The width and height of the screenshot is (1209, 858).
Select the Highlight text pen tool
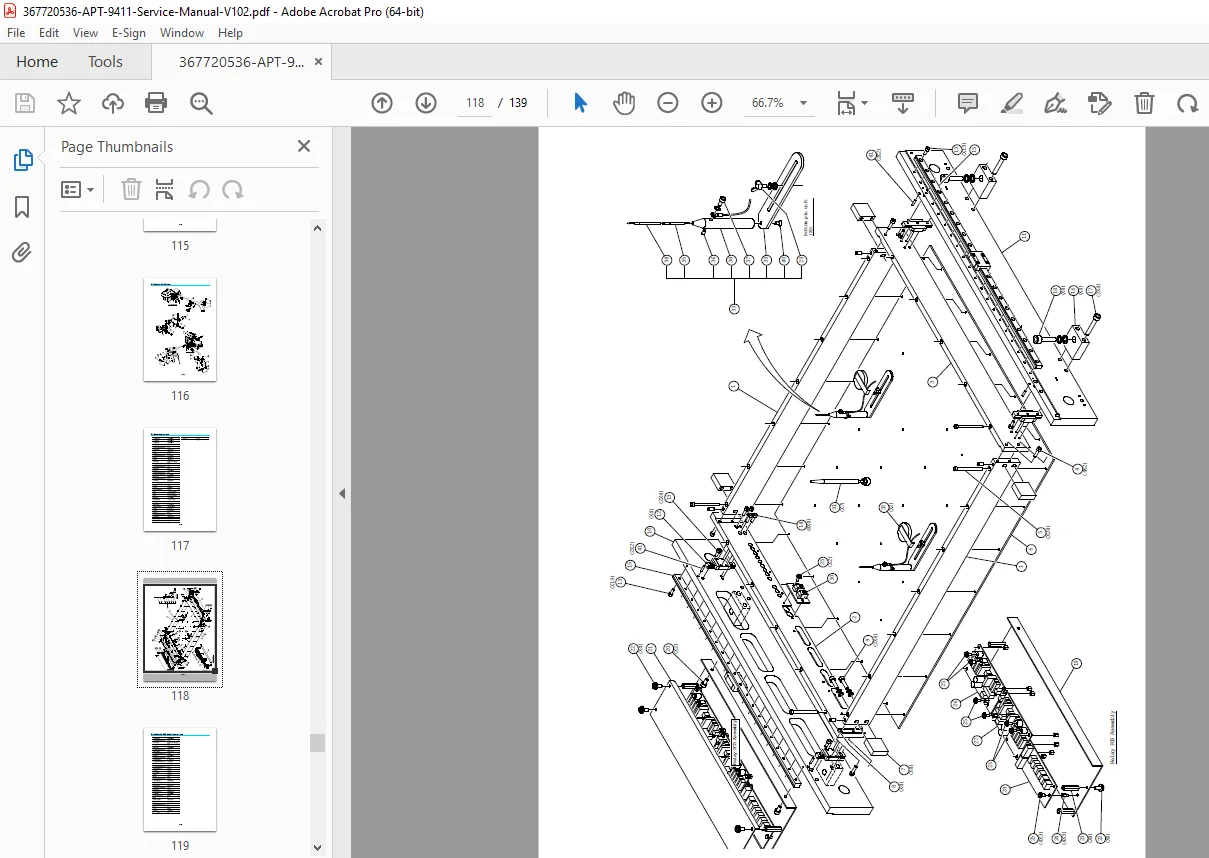tap(1011, 103)
